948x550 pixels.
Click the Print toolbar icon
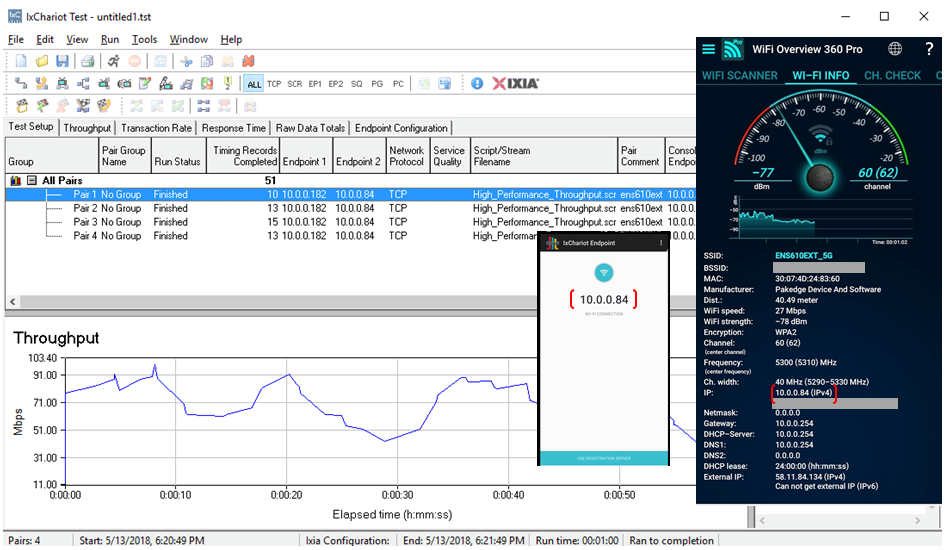[88, 61]
